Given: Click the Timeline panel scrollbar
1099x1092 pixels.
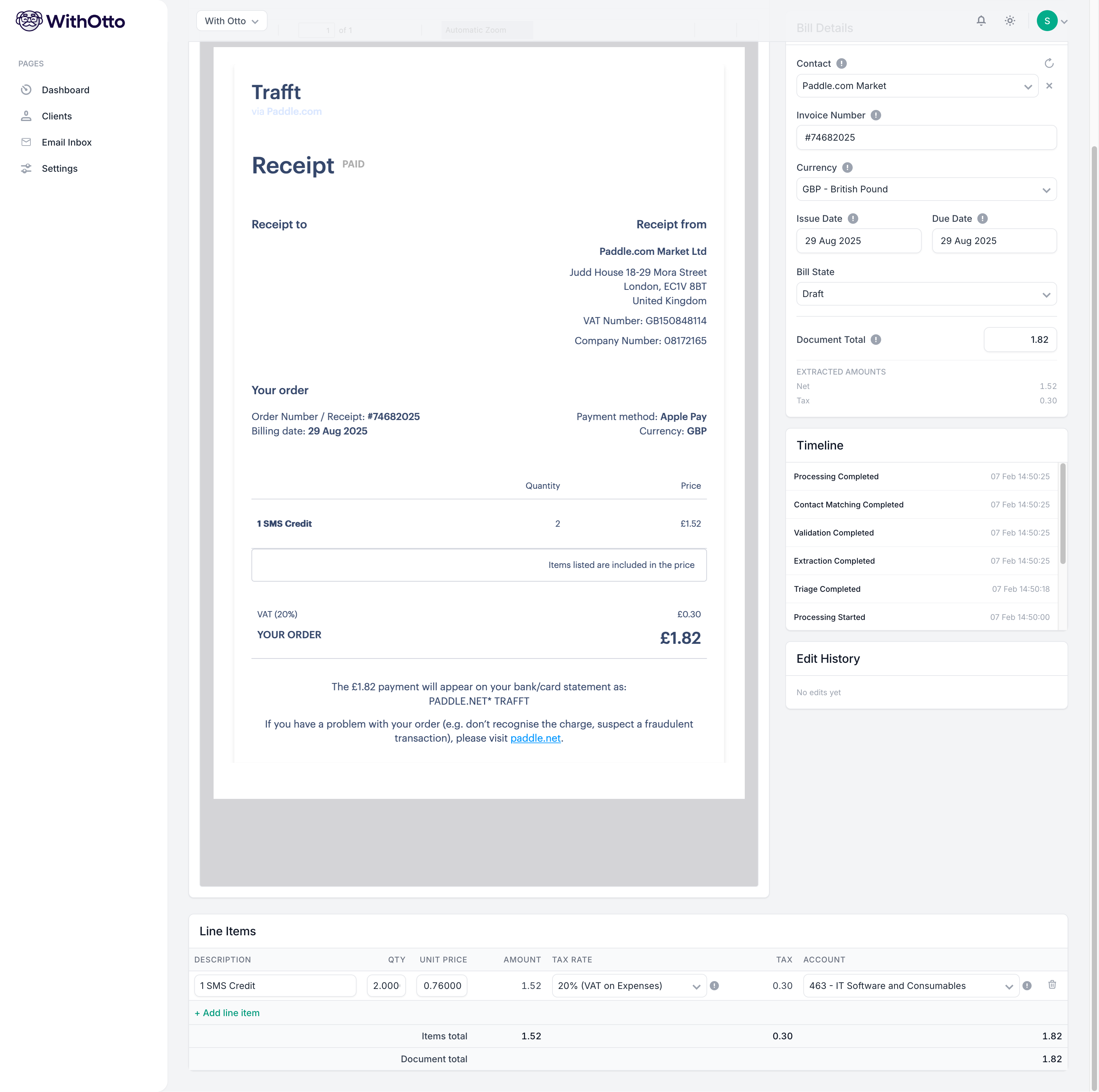Looking at the screenshot, I should pos(1063,514).
